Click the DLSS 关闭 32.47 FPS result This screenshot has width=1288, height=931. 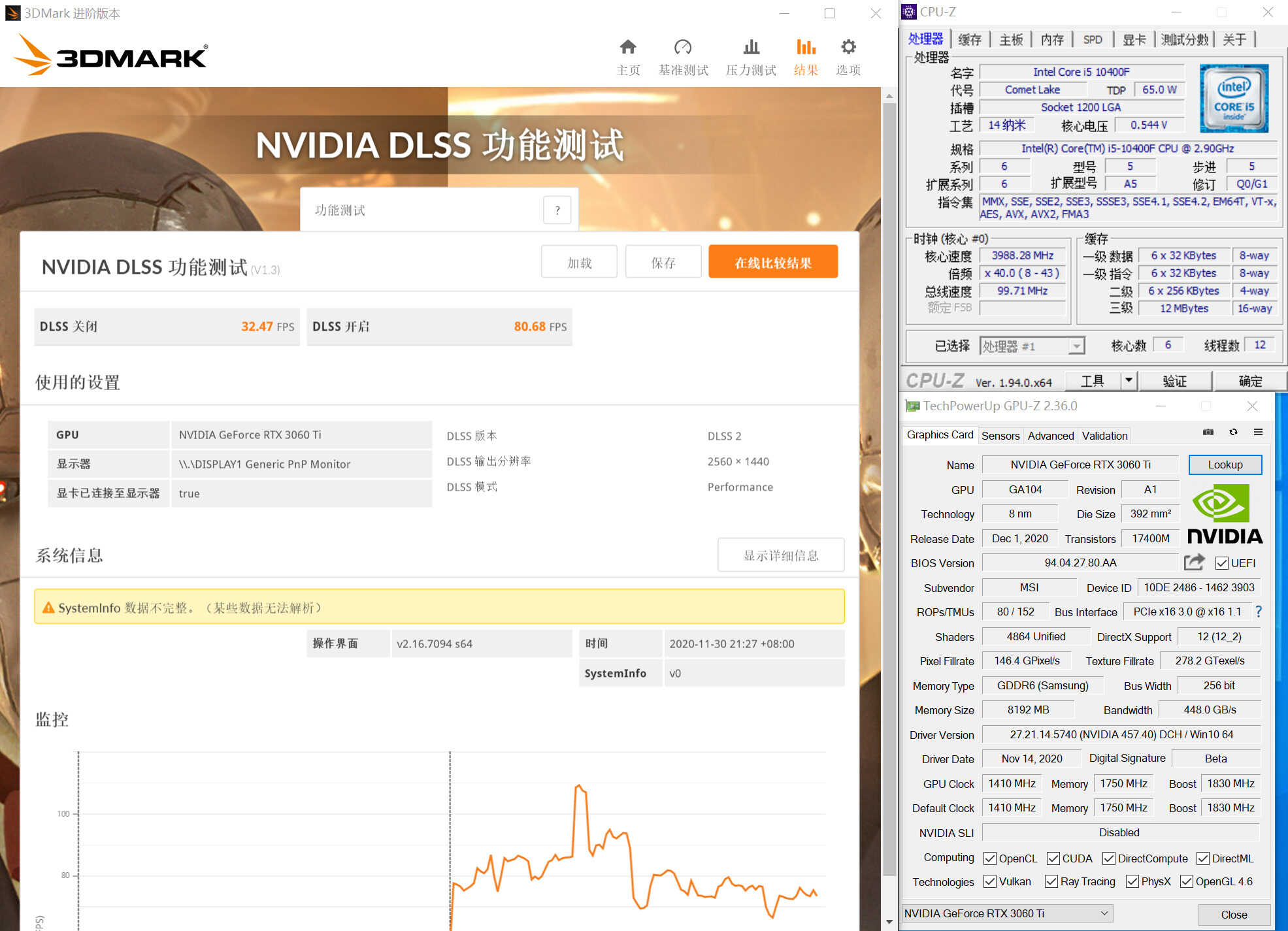click(167, 327)
